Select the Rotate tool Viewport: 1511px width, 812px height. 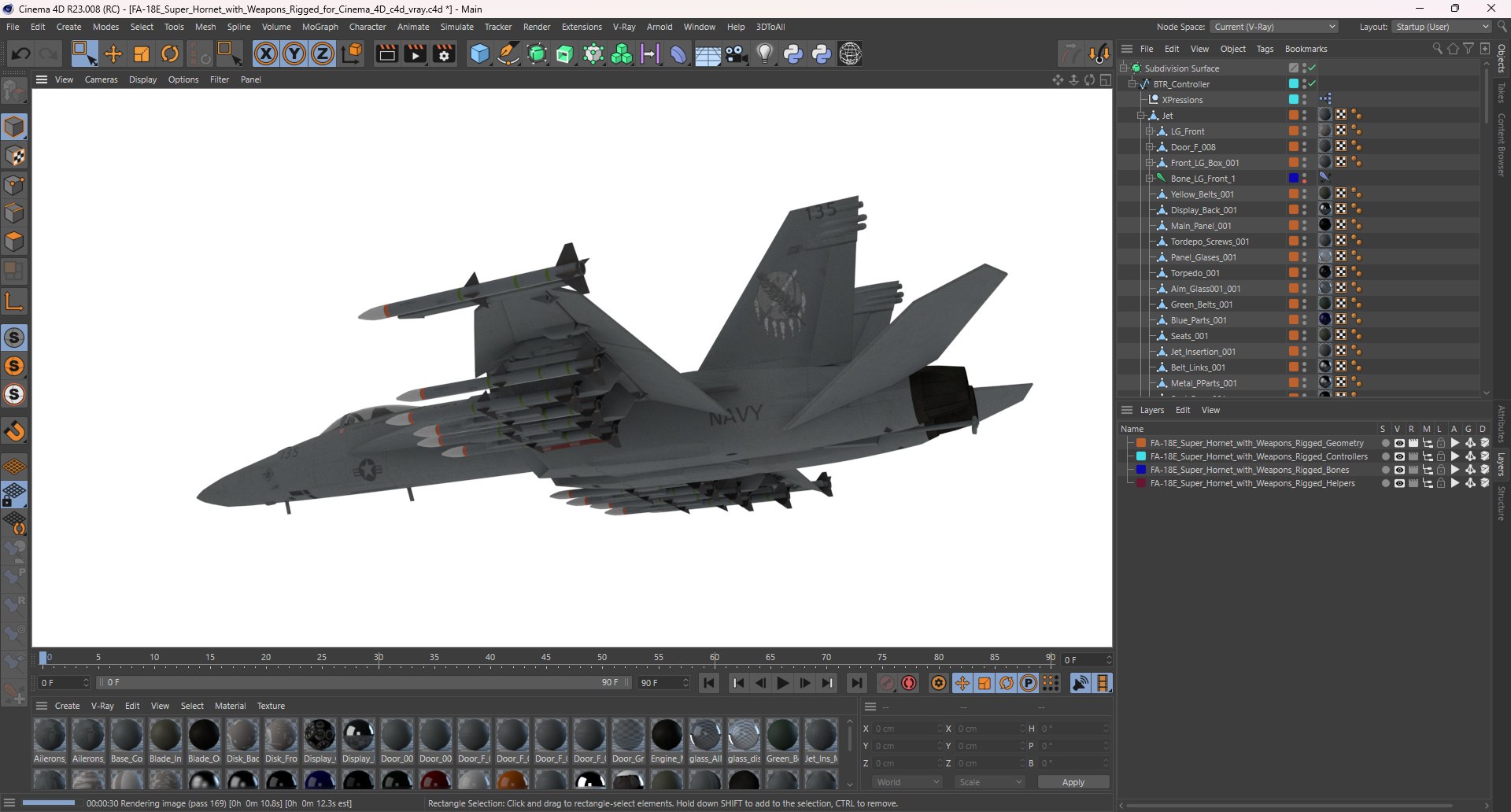tap(170, 54)
